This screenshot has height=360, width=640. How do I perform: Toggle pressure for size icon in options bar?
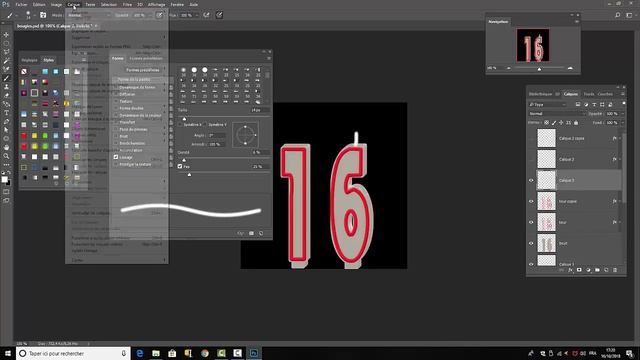point(219,15)
